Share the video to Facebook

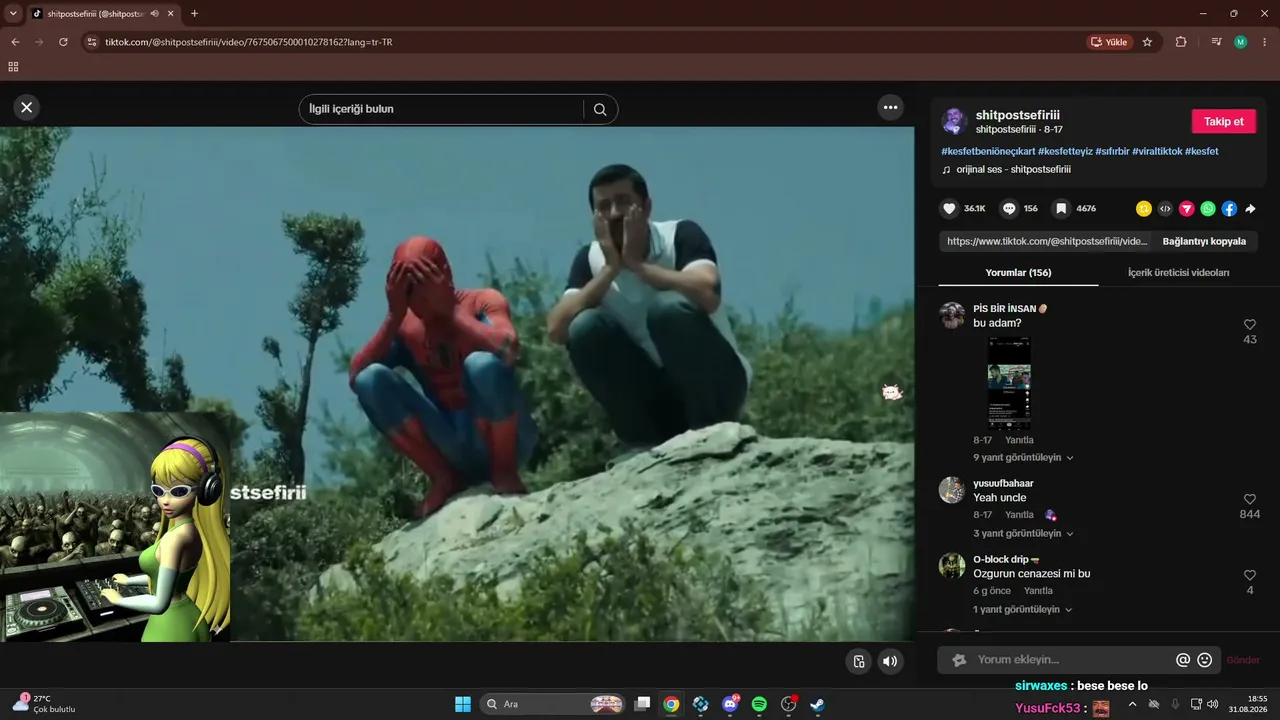[1229, 209]
